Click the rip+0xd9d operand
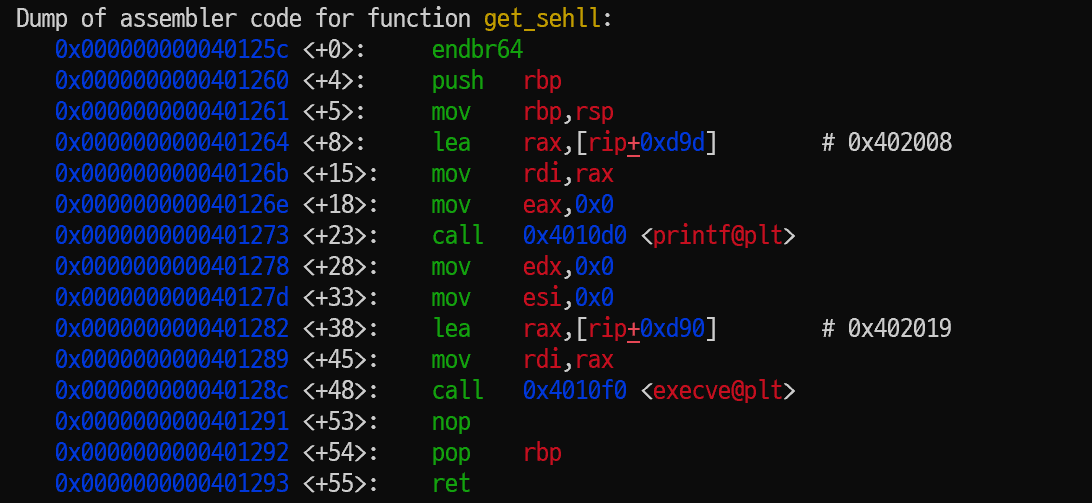1092x503 pixels. pyautogui.click(x=646, y=143)
